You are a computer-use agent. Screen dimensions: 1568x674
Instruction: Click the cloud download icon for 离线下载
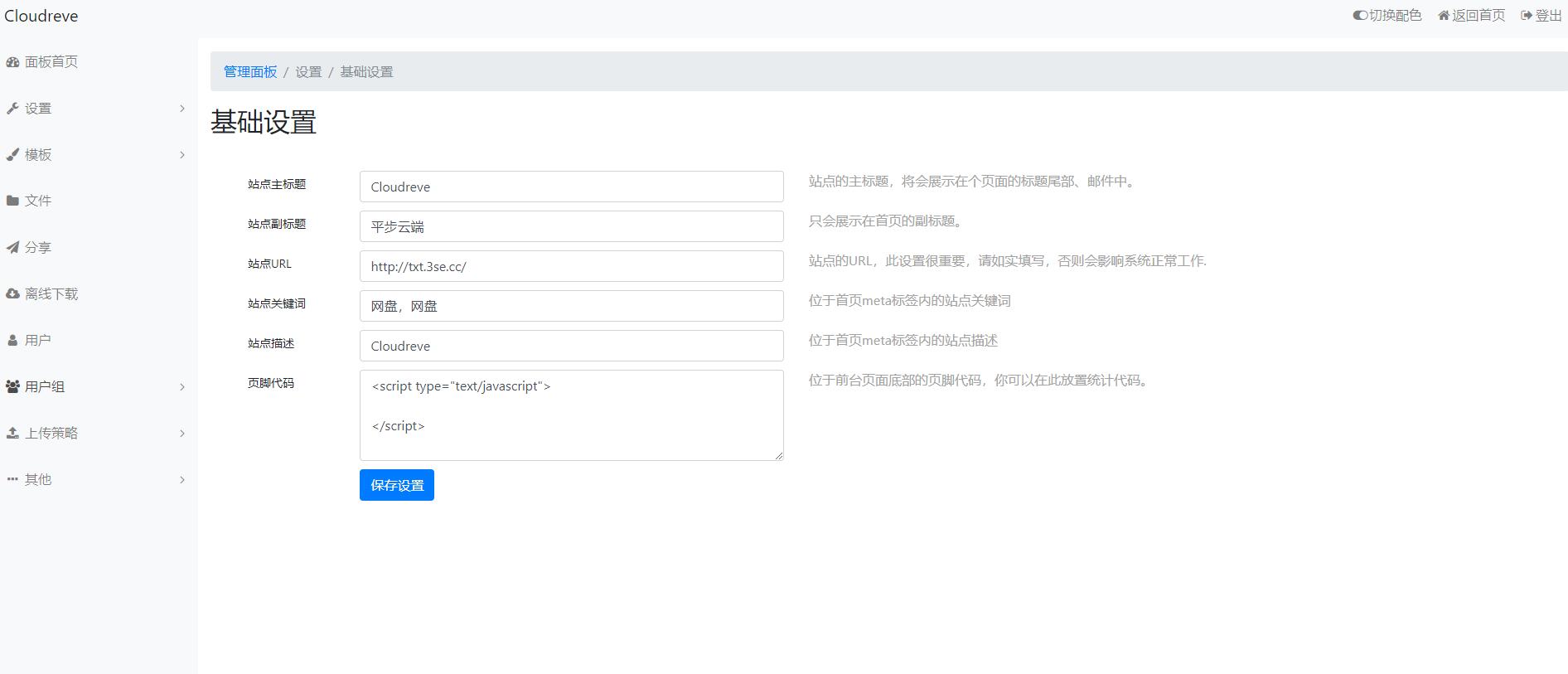click(12, 294)
